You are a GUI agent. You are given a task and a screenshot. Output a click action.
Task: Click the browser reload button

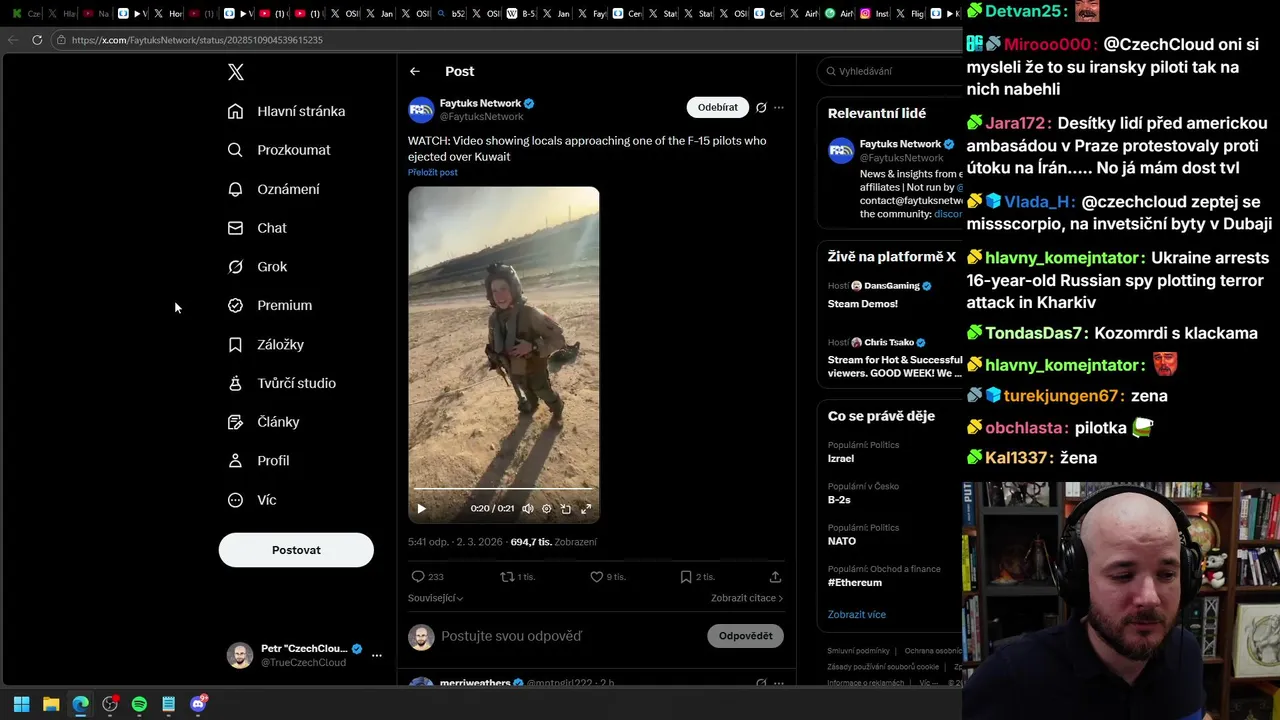(x=37, y=40)
